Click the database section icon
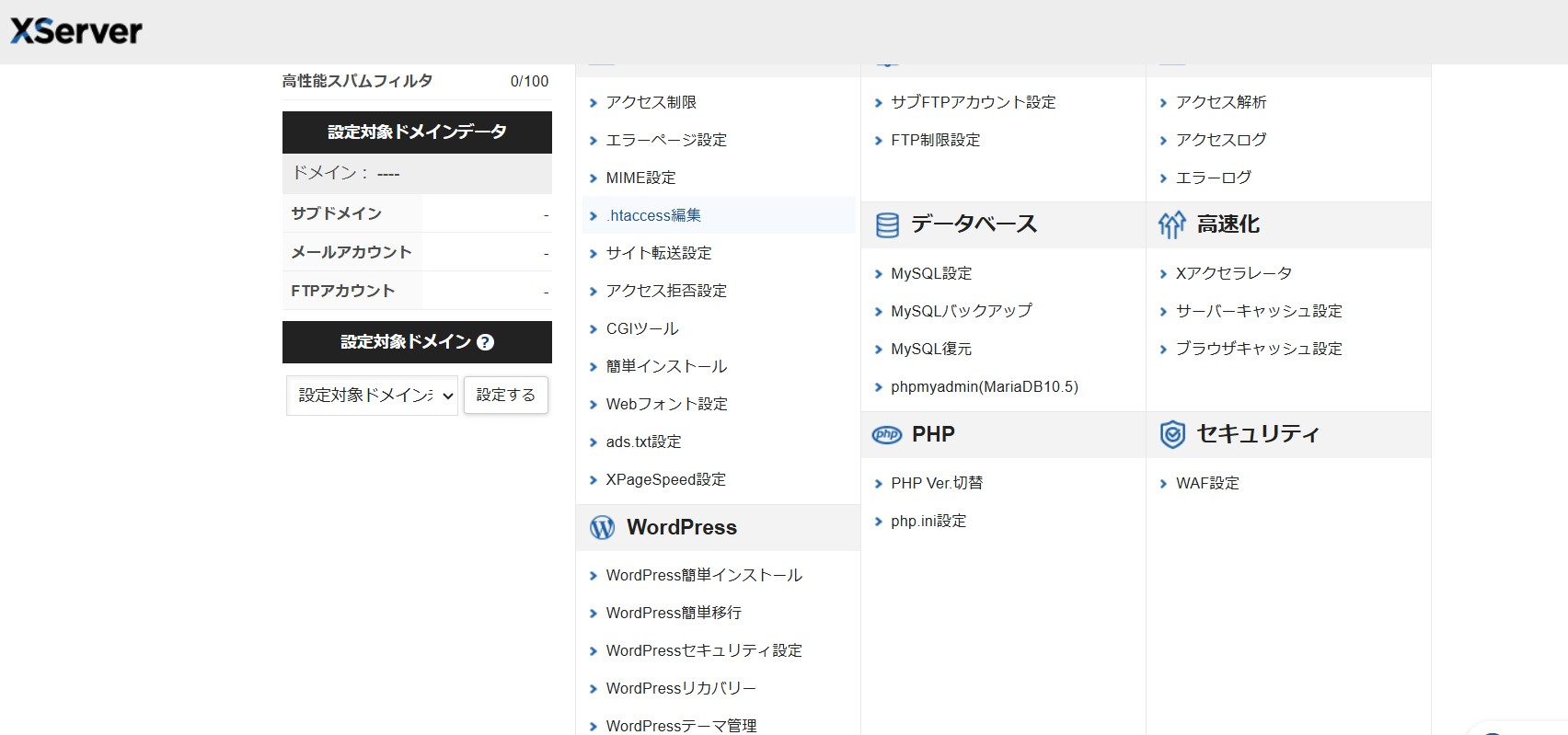The image size is (1568, 735). (887, 224)
